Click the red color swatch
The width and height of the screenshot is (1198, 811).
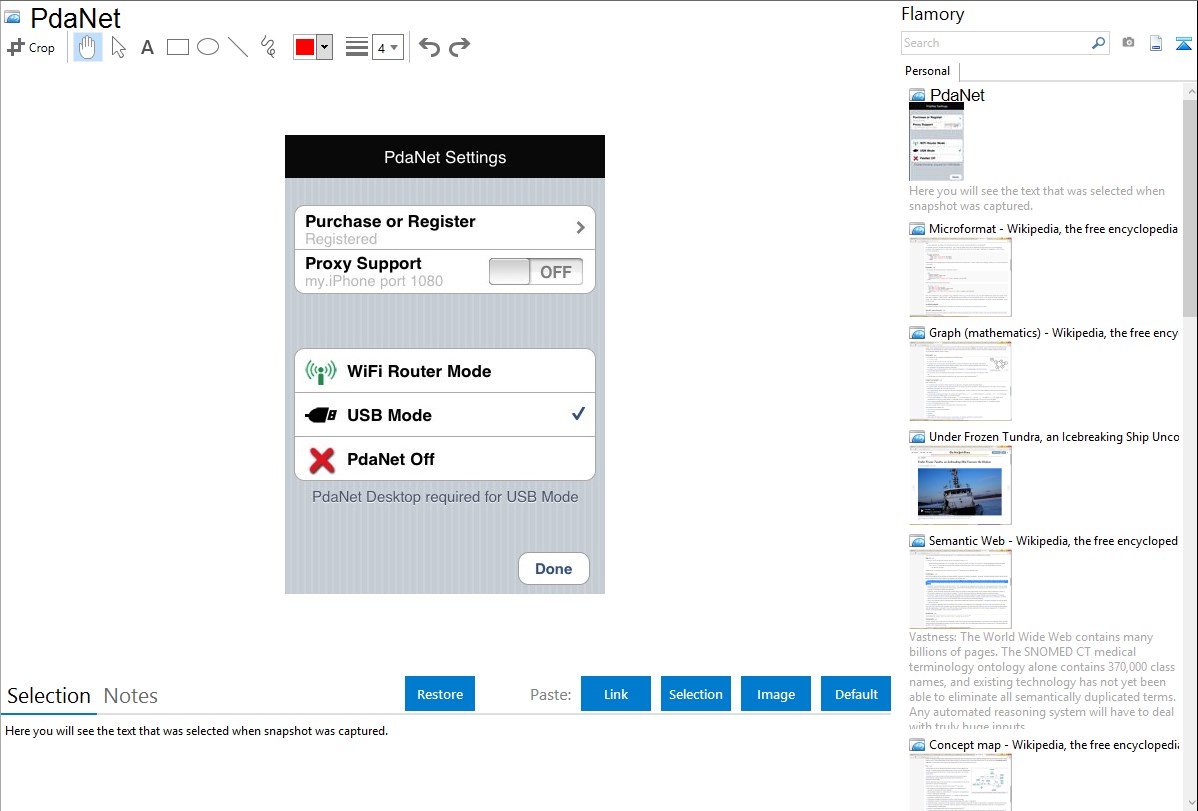[x=305, y=47]
